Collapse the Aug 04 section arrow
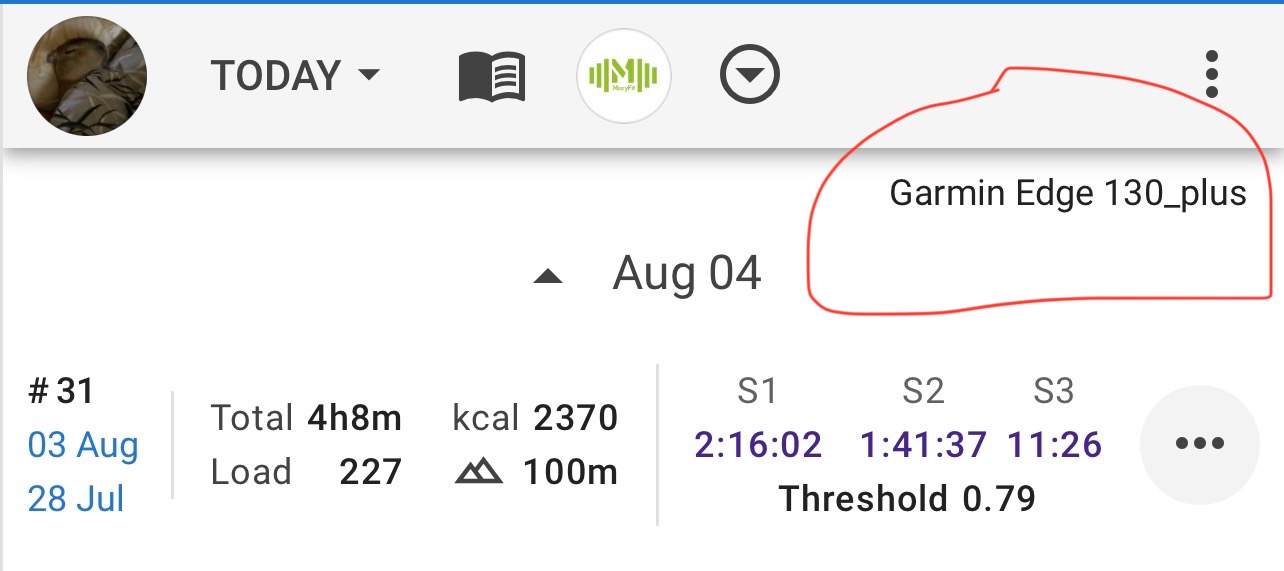This screenshot has height=571, width=1284. (548, 277)
